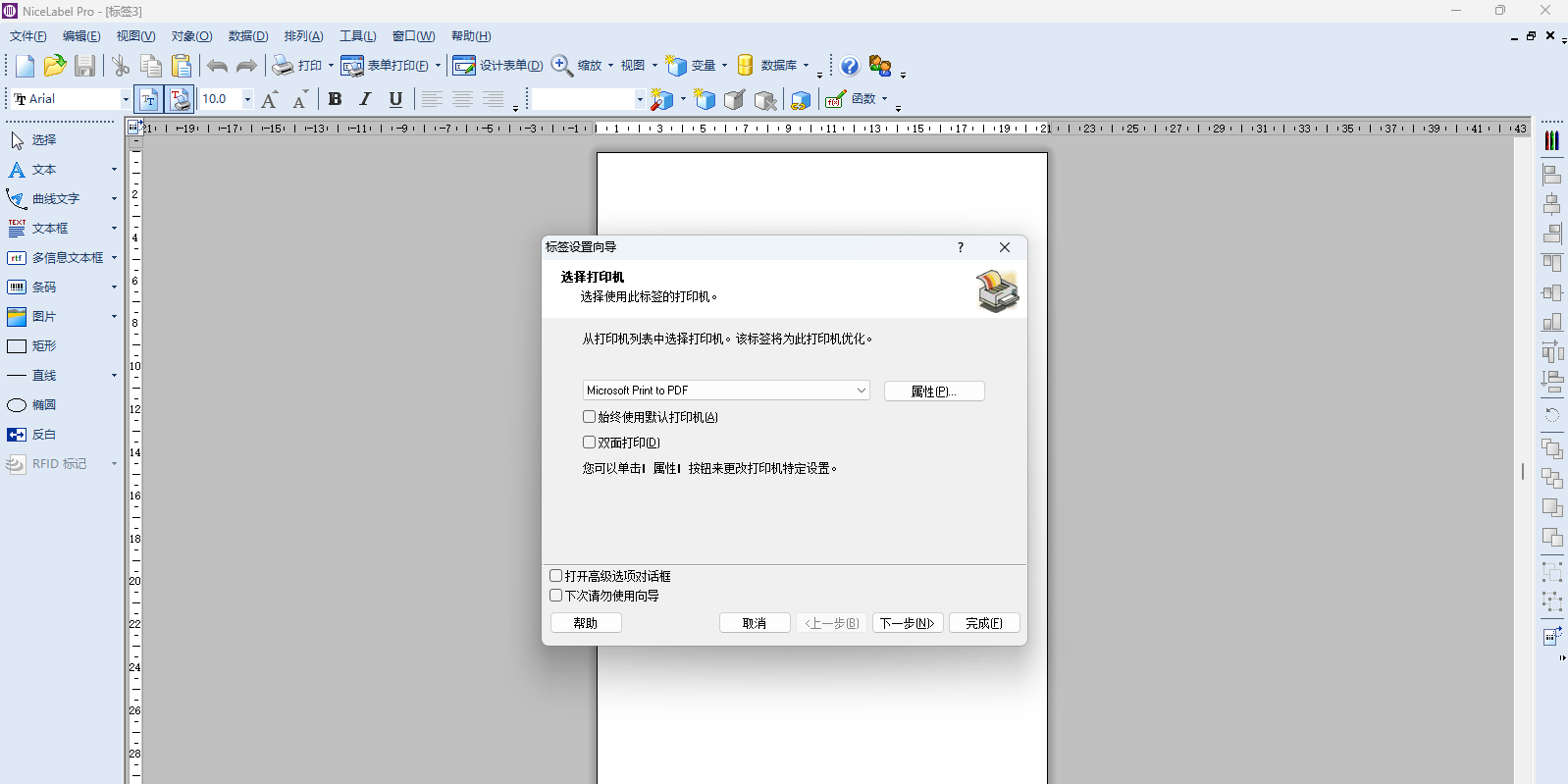Open the 编辑(E) menu
The height and width of the screenshot is (784, 1568).
coord(81,36)
